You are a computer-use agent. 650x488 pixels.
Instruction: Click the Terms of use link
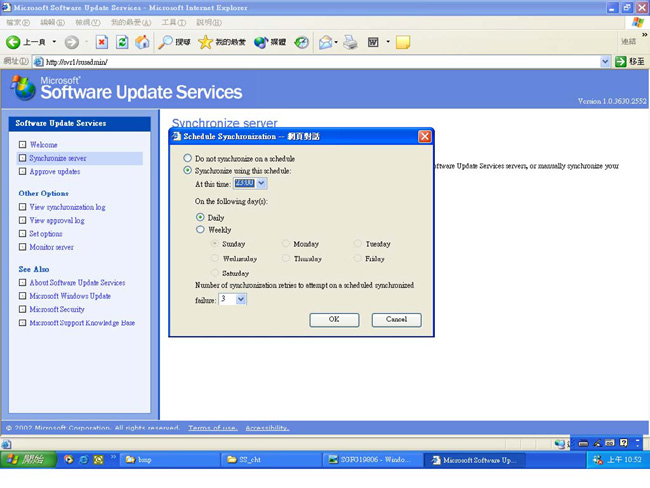pyautogui.click(x=213, y=427)
